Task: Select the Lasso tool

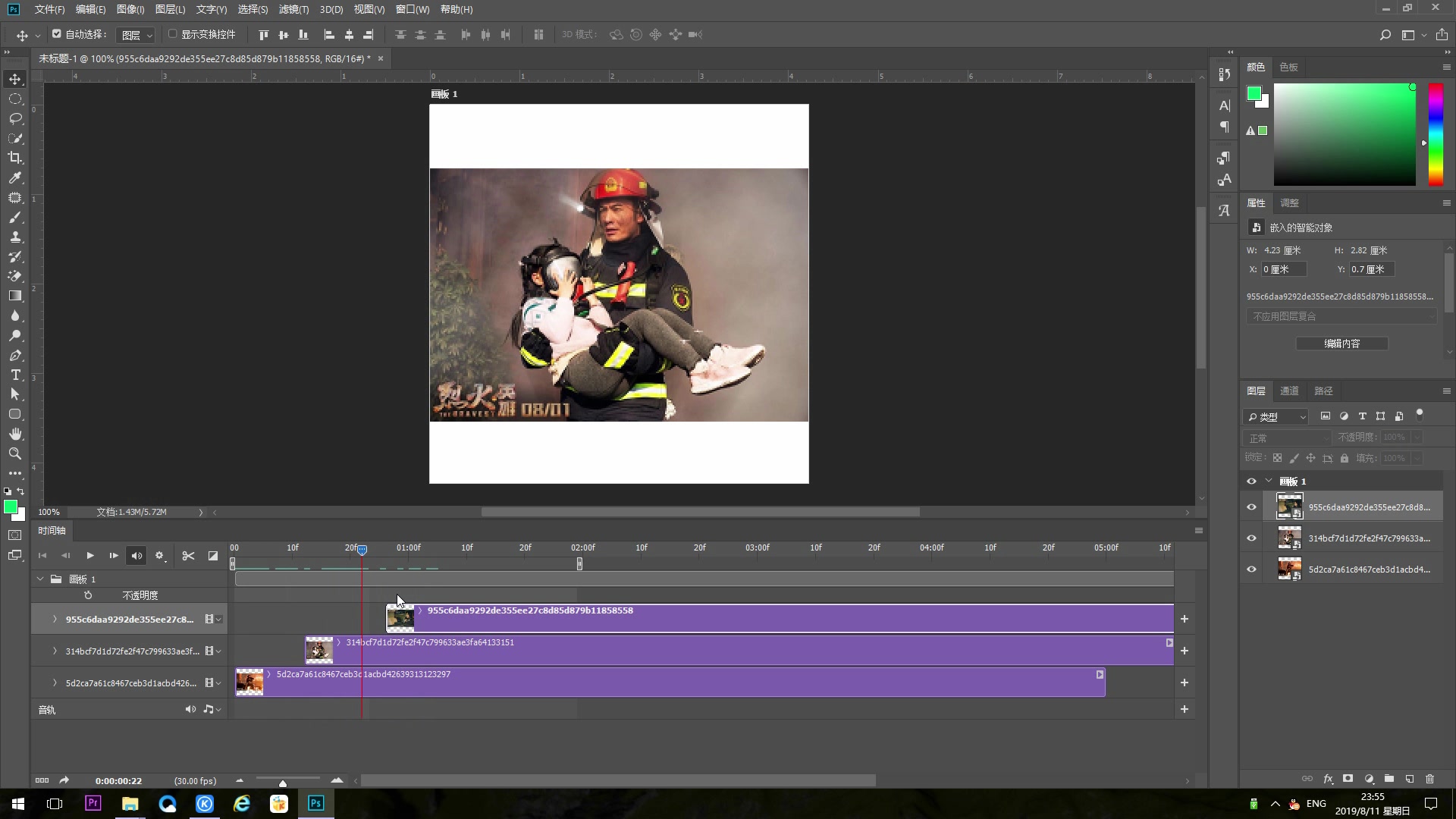Action: (x=15, y=118)
